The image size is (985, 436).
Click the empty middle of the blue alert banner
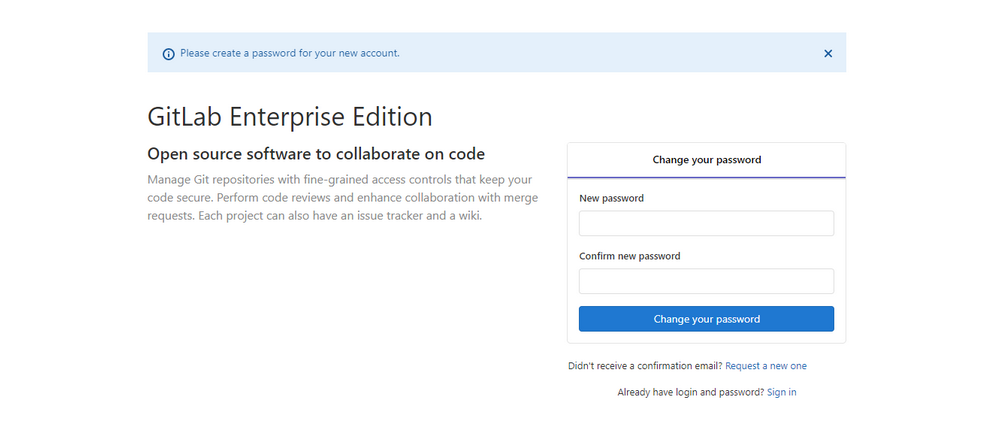(600, 53)
